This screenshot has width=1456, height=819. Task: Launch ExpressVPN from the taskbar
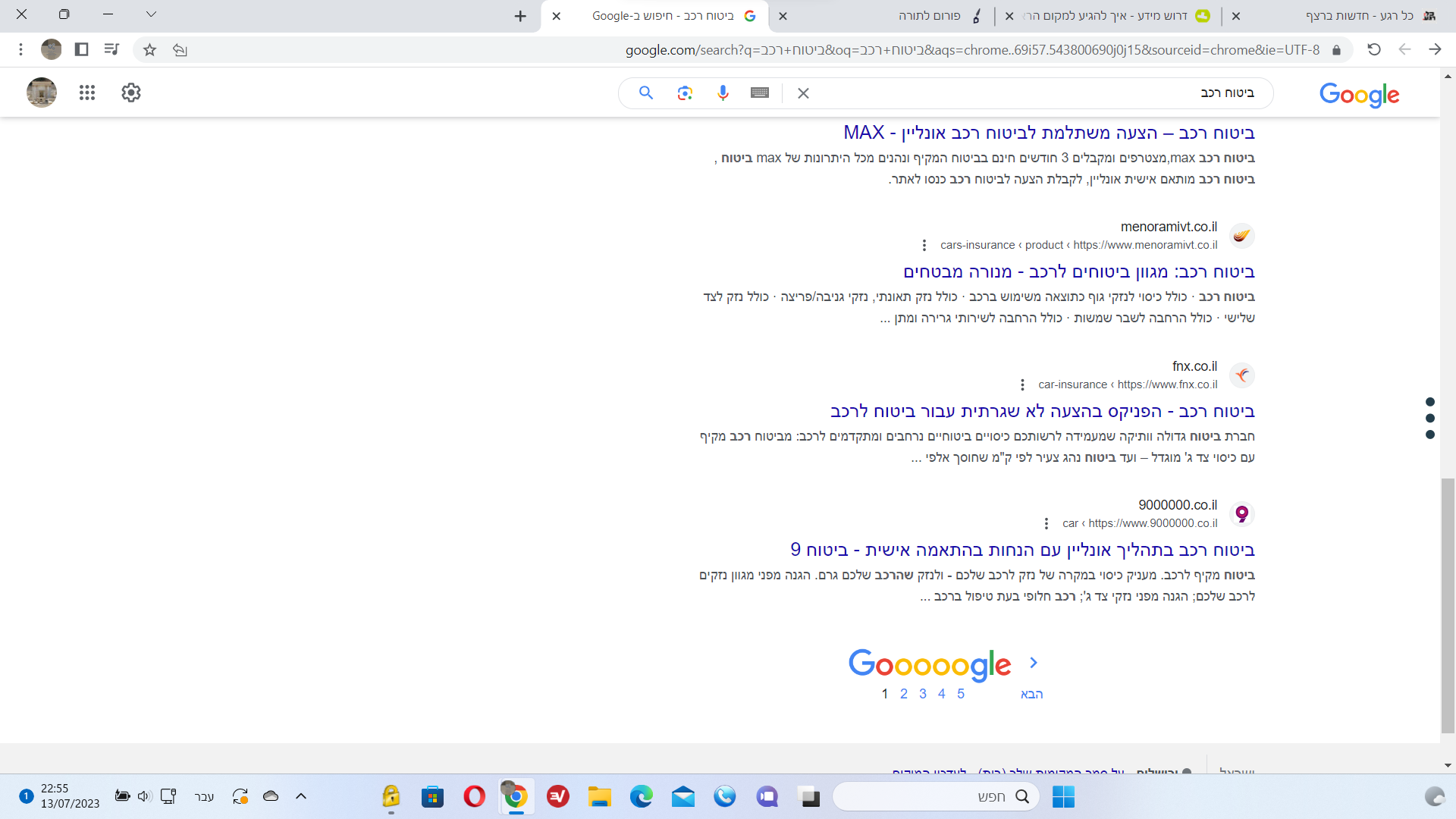(x=557, y=797)
